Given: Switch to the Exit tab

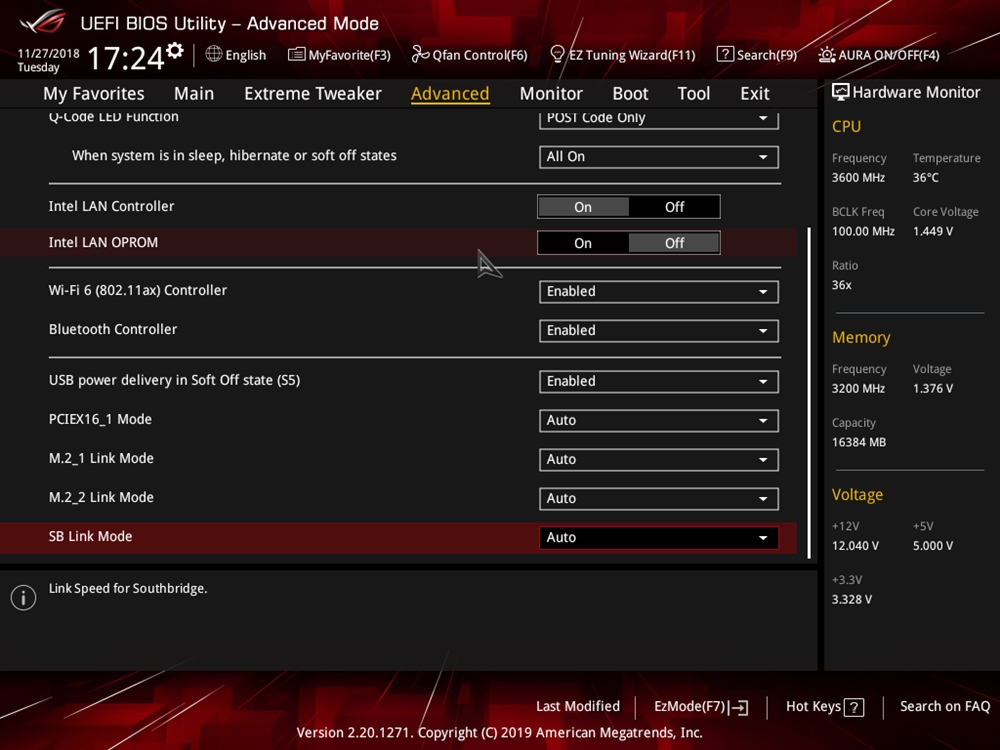Looking at the screenshot, I should 754,94.
